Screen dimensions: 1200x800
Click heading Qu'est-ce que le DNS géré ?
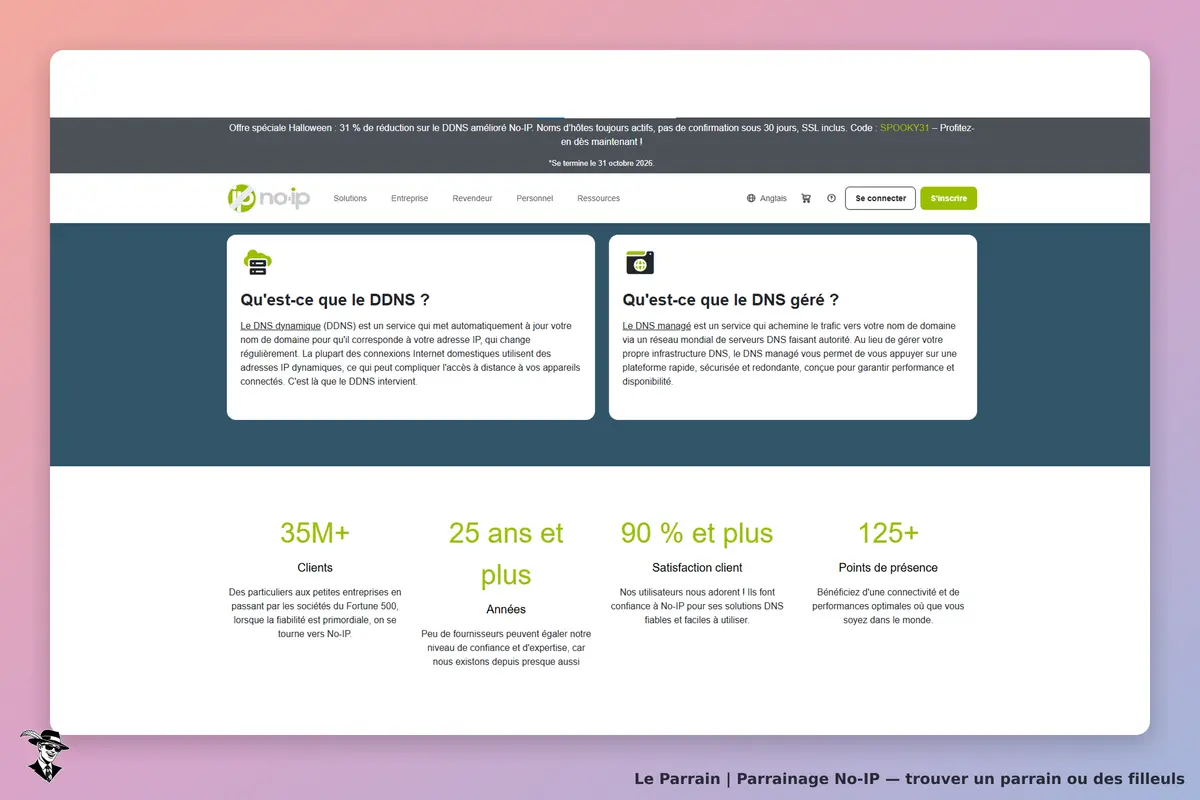click(731, 299)
